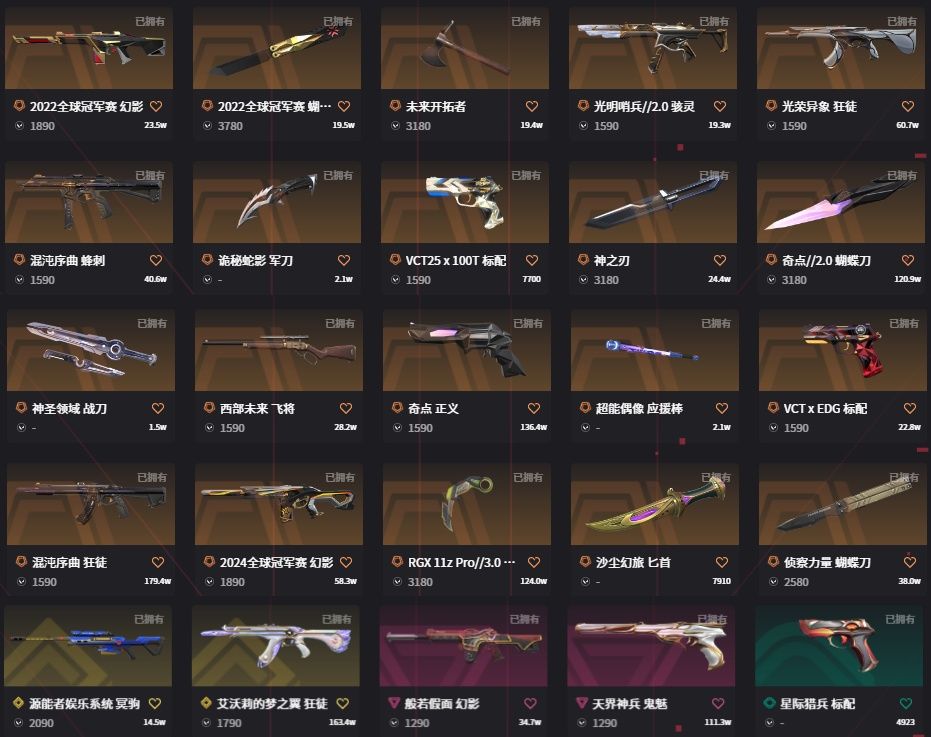Image resolution: width=931 pixels, height=737 pixels.
Task: Select the 神圣领域 战刀 weapon image
Action: click(91, 350)
